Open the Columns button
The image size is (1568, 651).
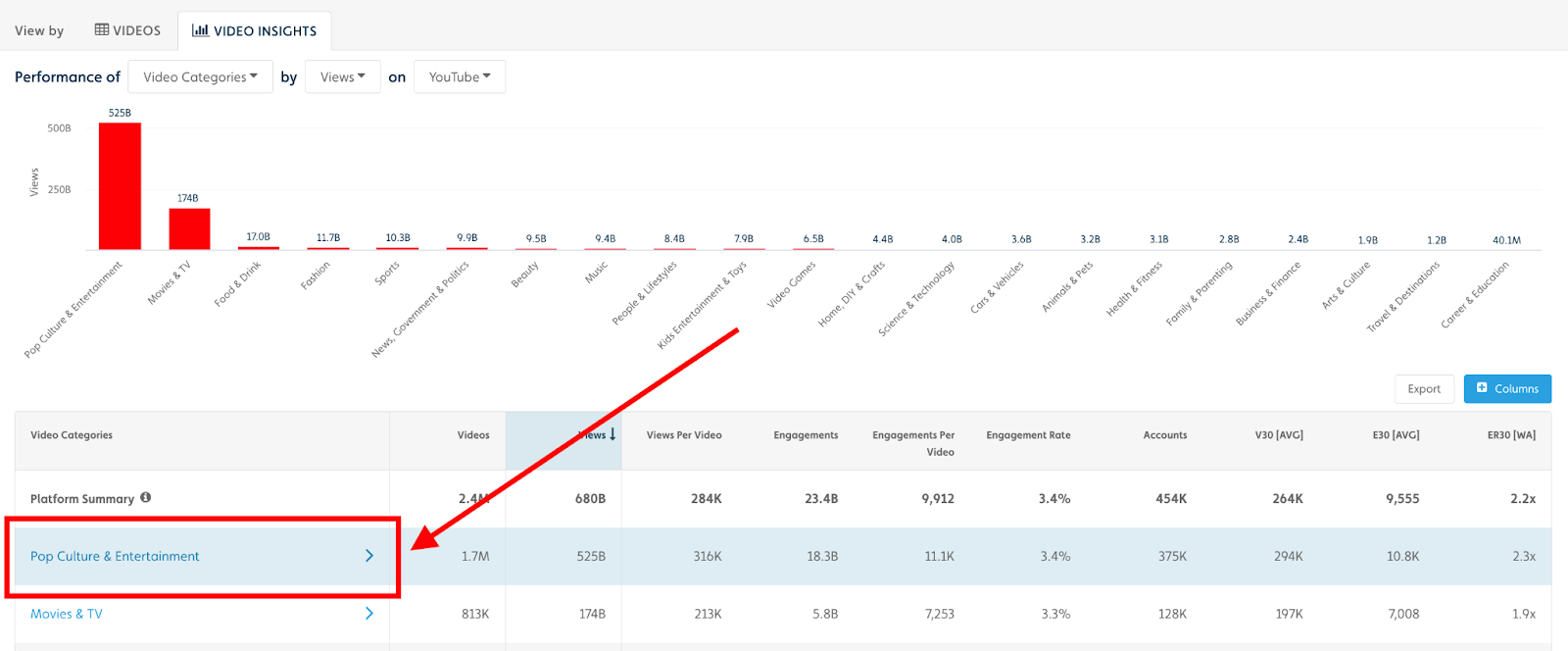click(x=1507, y=388)
